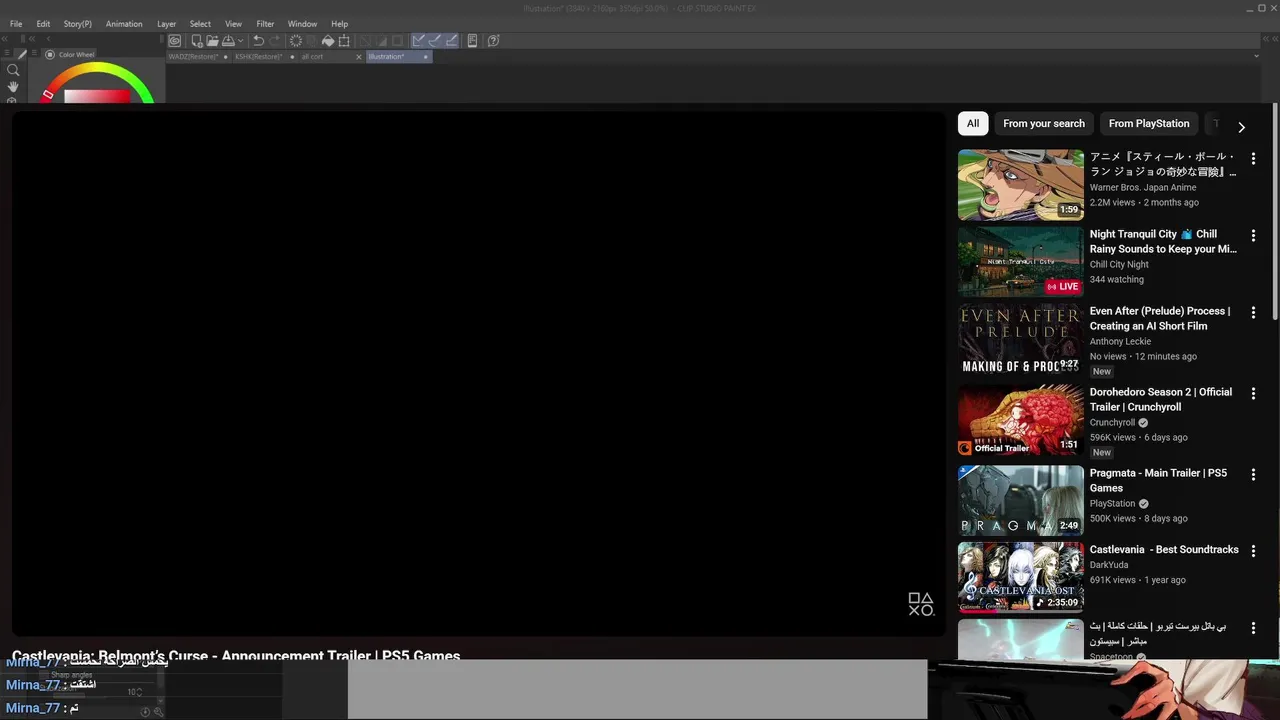Open the Pragmata Main Trailer thumbnail

coord(1021,501)
